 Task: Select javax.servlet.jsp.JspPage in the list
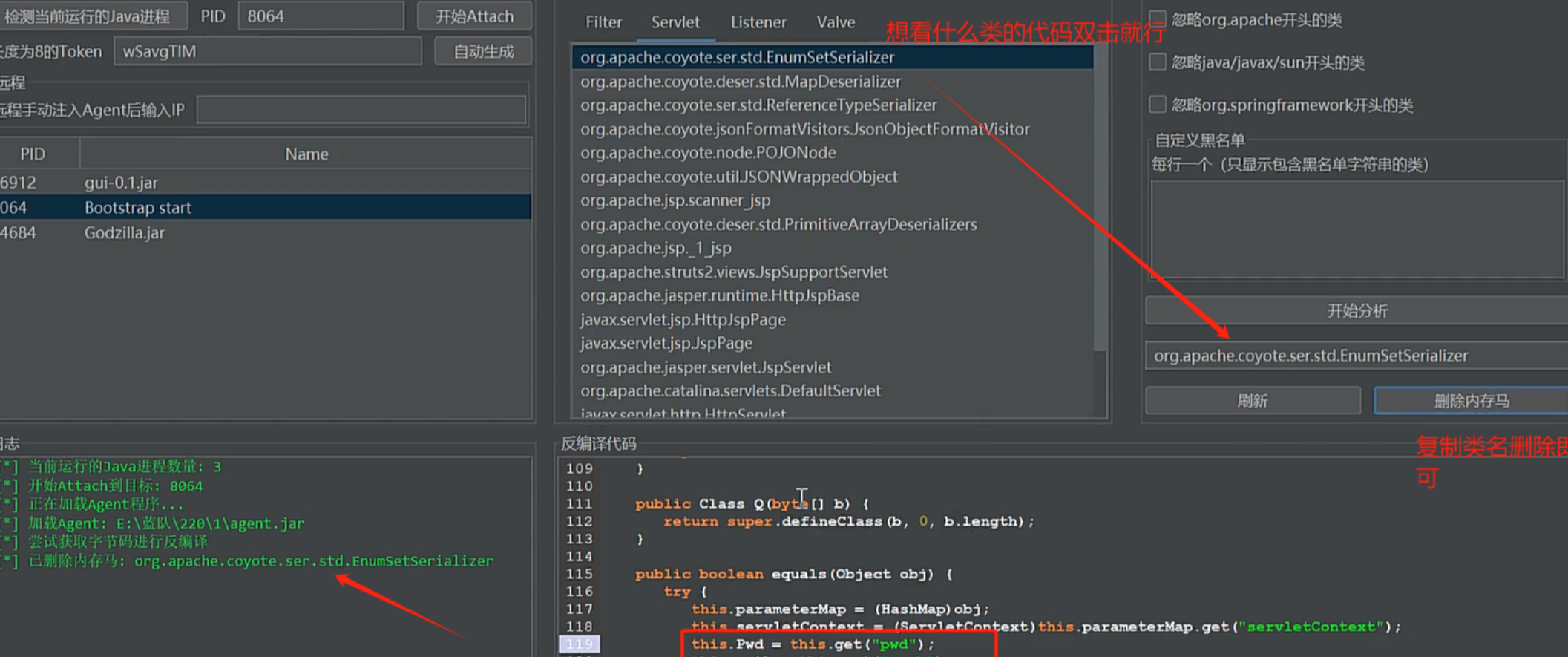pyautogui.click(x=833, y=343)
